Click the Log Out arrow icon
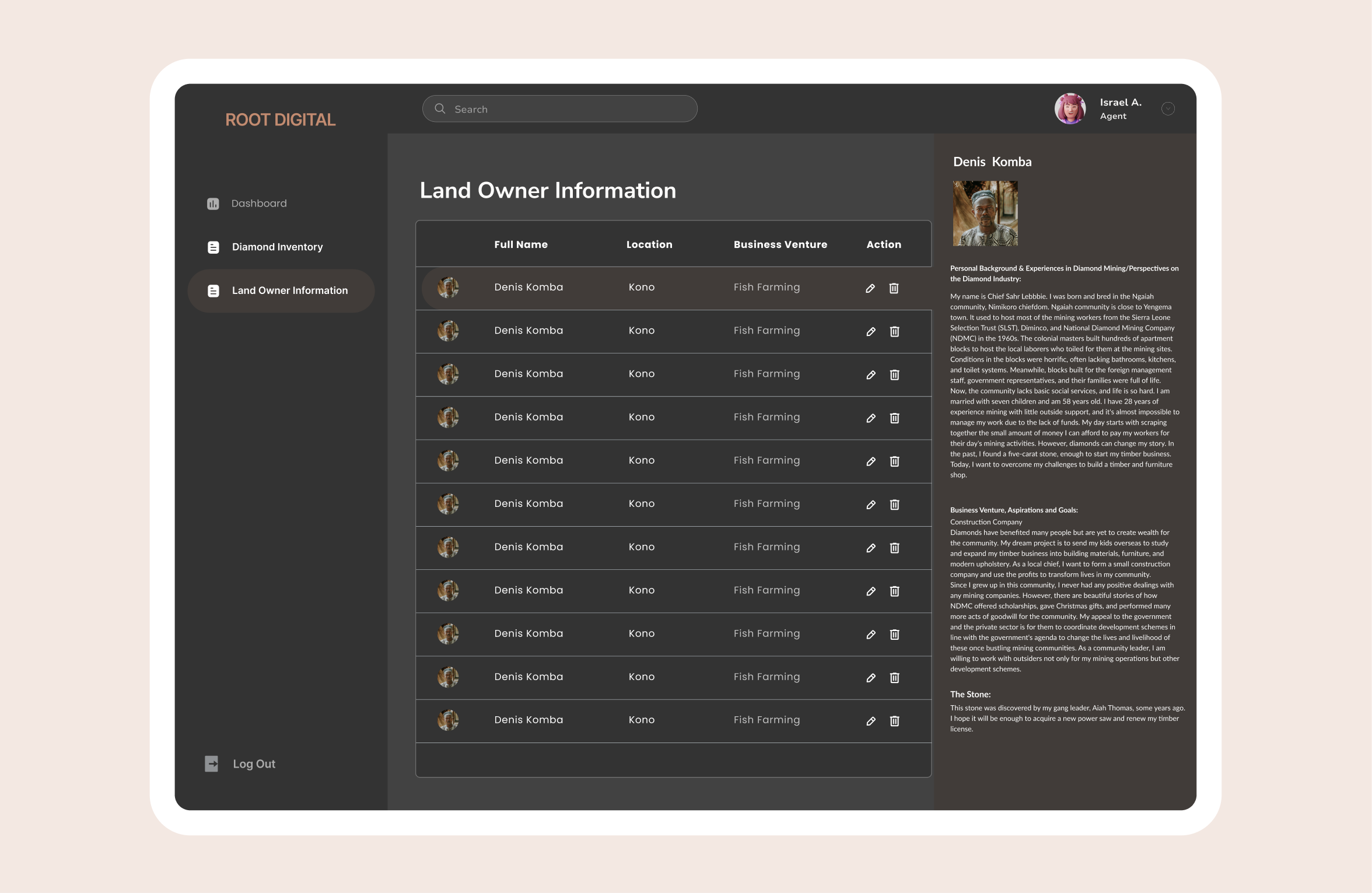 (x=211, y=764)
